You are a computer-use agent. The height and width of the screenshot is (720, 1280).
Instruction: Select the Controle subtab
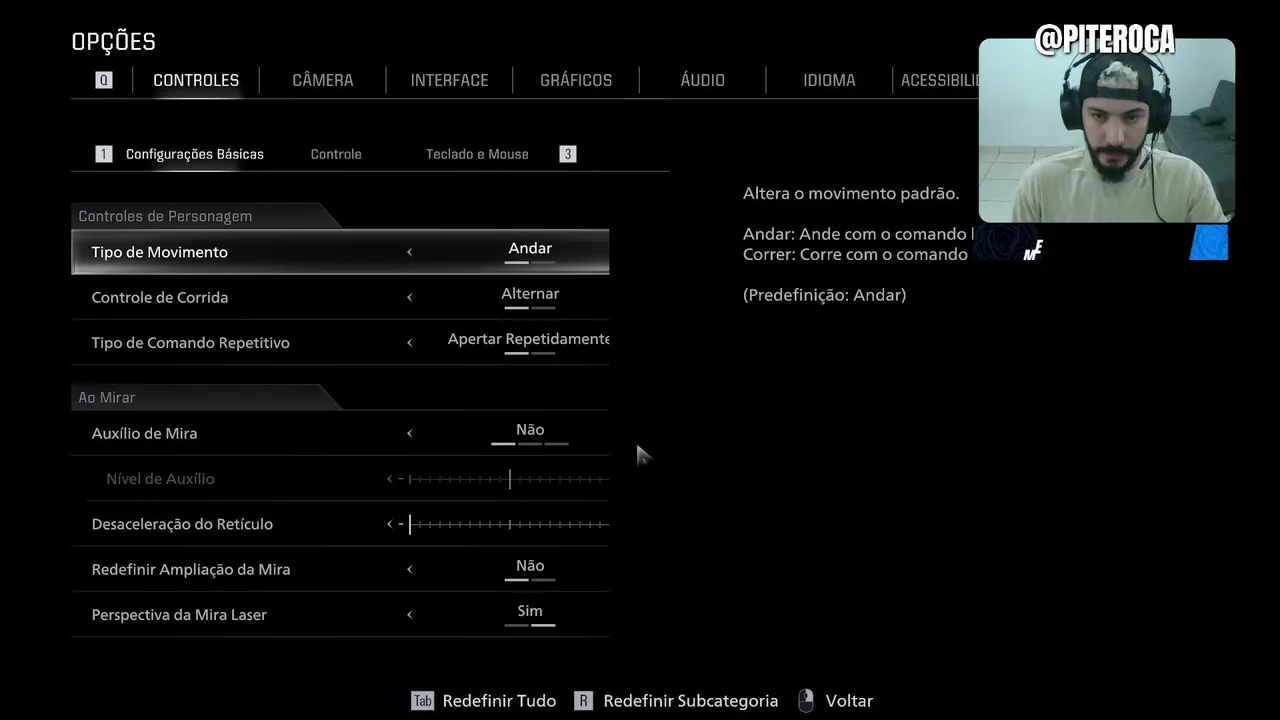(x=336, y=154)
